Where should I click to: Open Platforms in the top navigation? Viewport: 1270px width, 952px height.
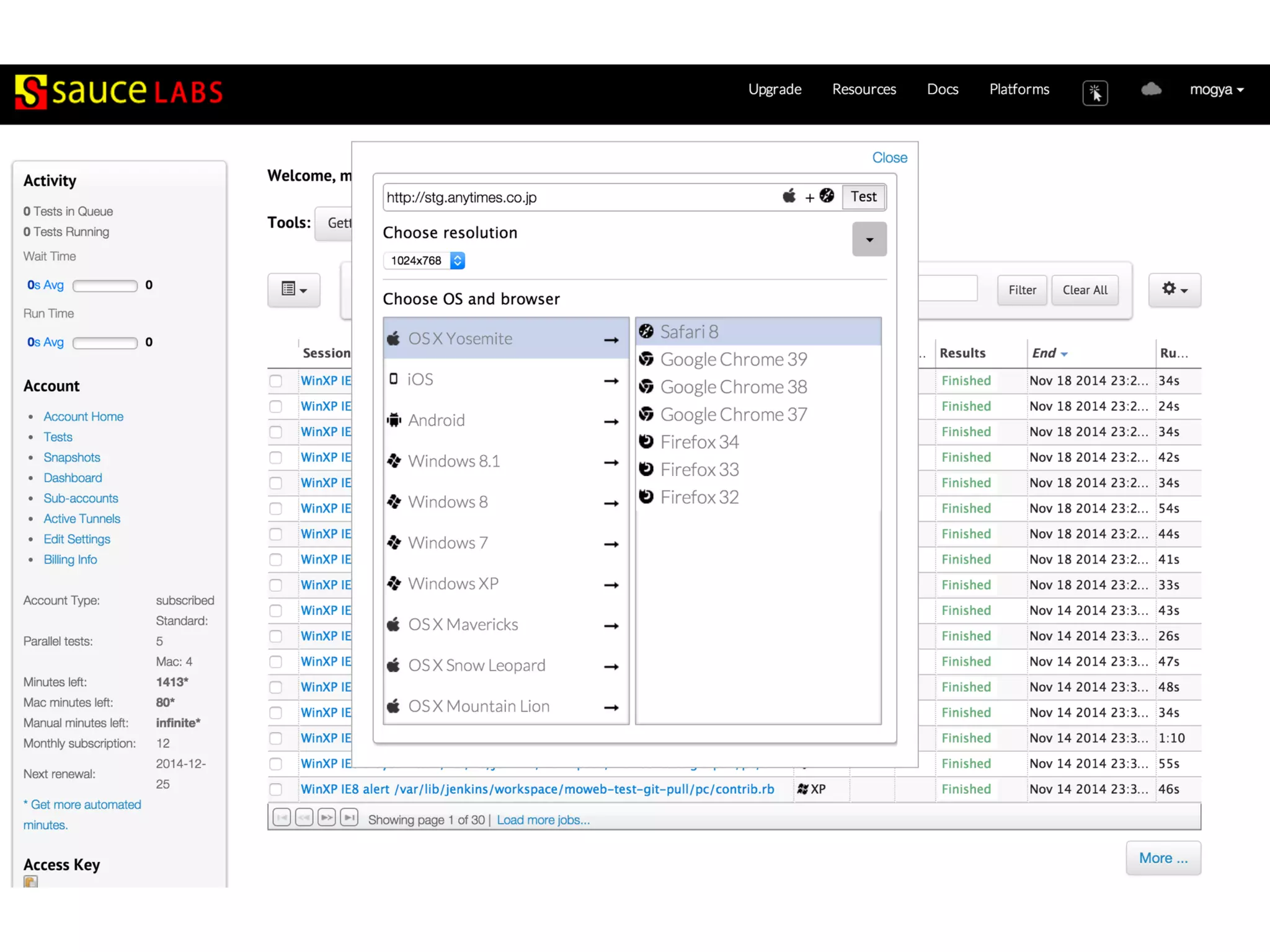click(x=1019, y=90)
